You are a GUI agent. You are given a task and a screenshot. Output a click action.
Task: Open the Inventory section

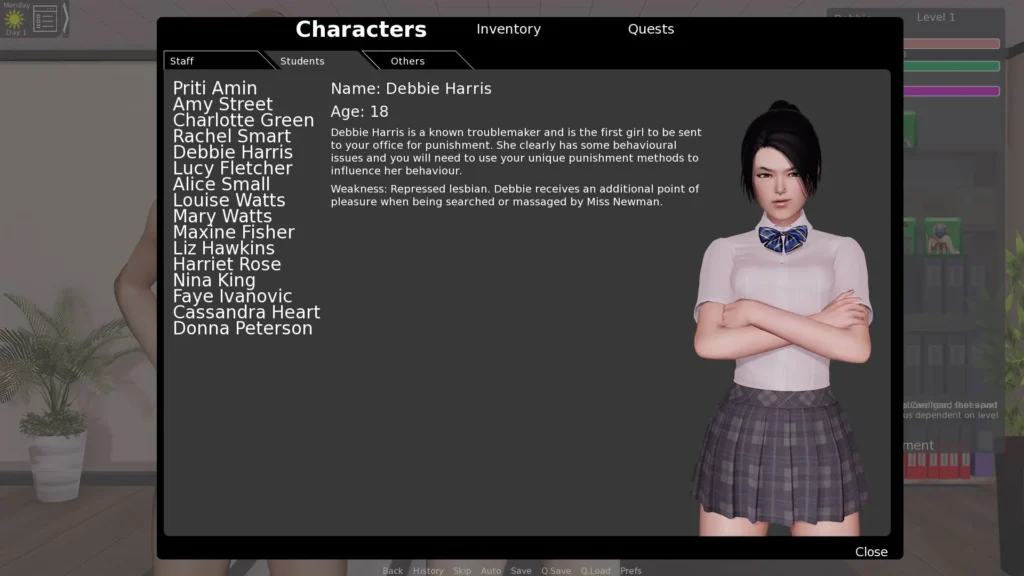[508, 29]
